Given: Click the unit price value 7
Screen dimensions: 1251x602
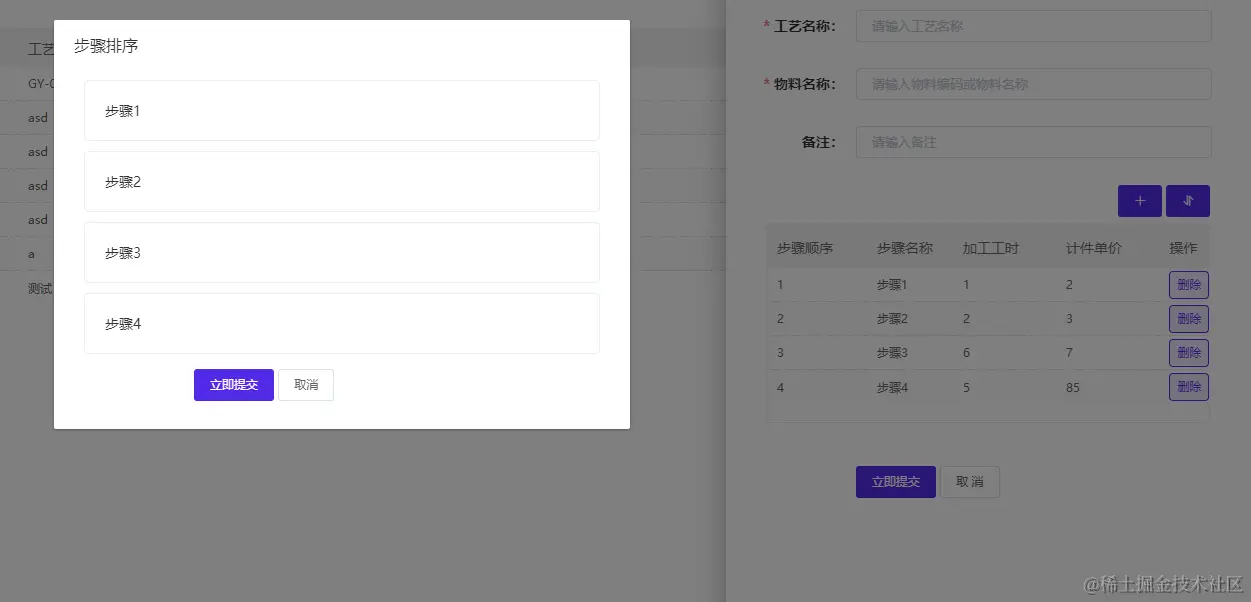Looking at the screenshot, I should [x=1069, y=353].
